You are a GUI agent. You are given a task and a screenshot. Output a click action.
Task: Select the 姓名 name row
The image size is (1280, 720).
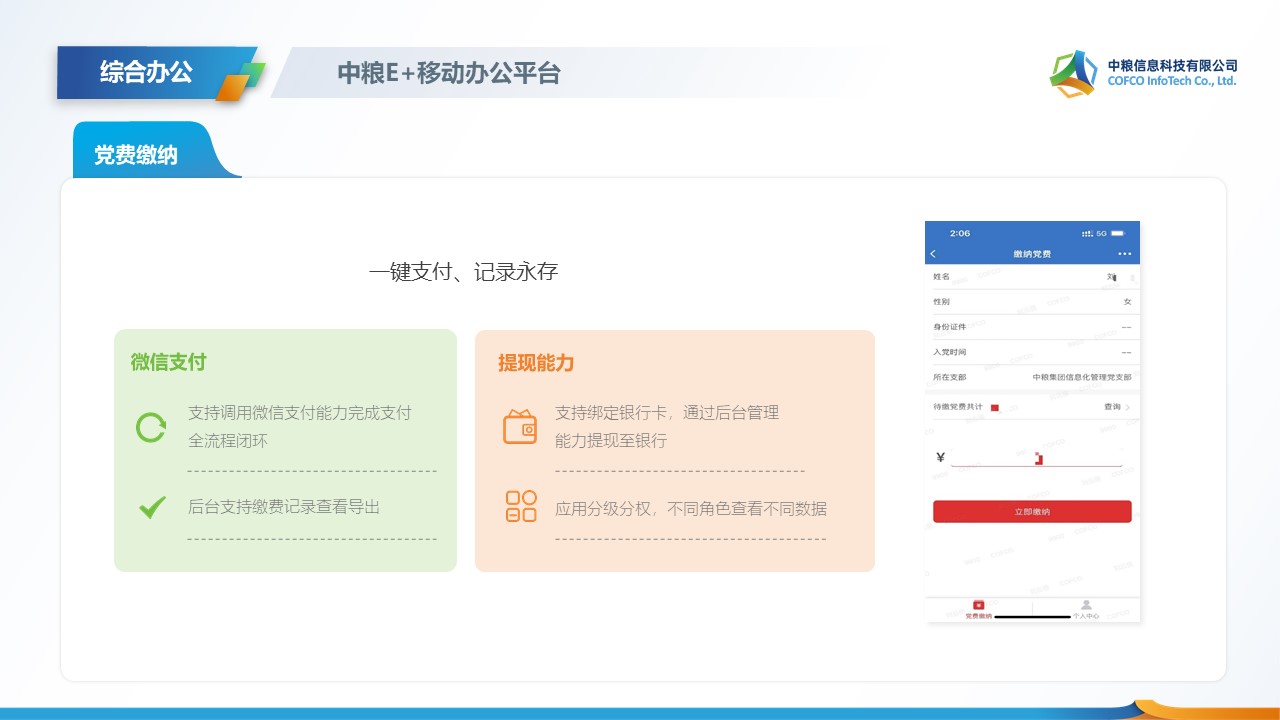click(x=1032, y=277)
